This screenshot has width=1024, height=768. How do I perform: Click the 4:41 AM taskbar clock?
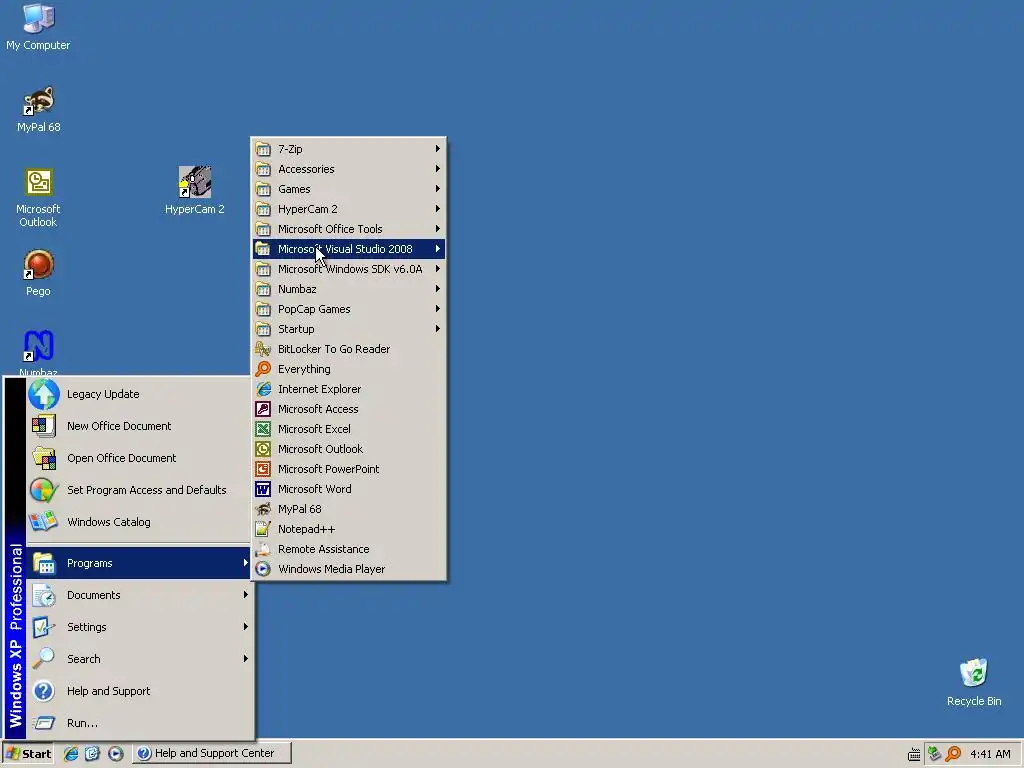click(990, 754)
